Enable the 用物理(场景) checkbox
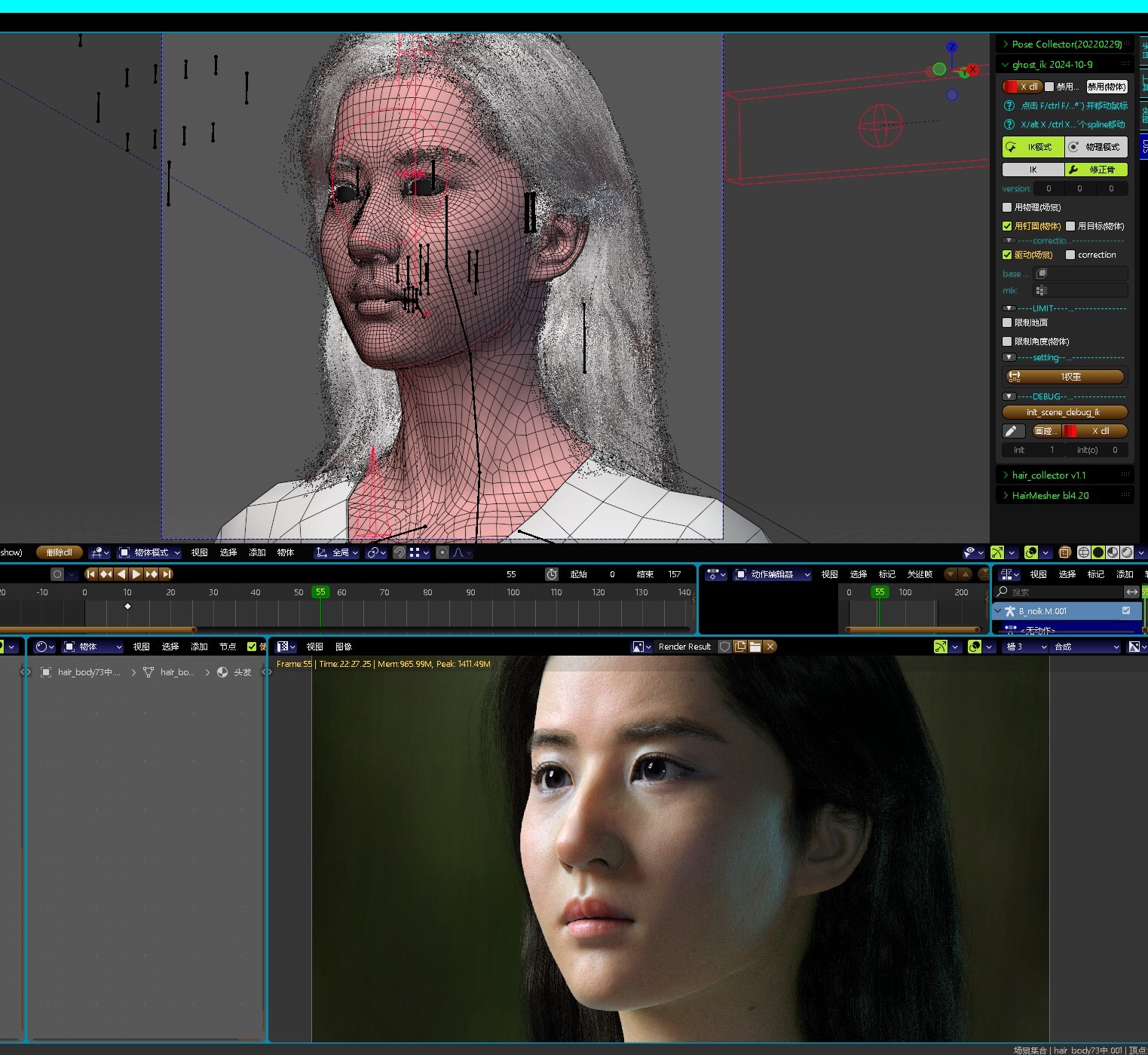 pyautogui.click(x=1007, y=207)
